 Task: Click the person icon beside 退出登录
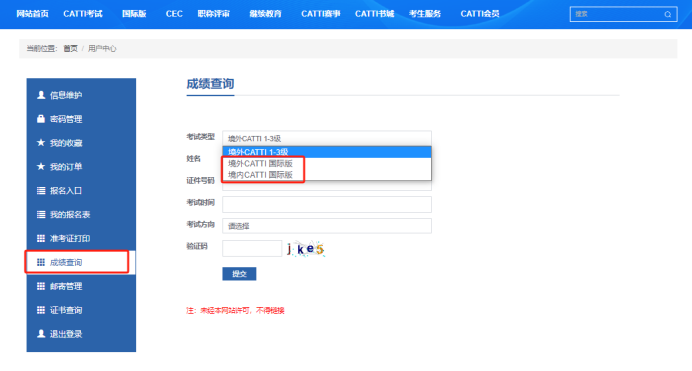click(41, 334)
